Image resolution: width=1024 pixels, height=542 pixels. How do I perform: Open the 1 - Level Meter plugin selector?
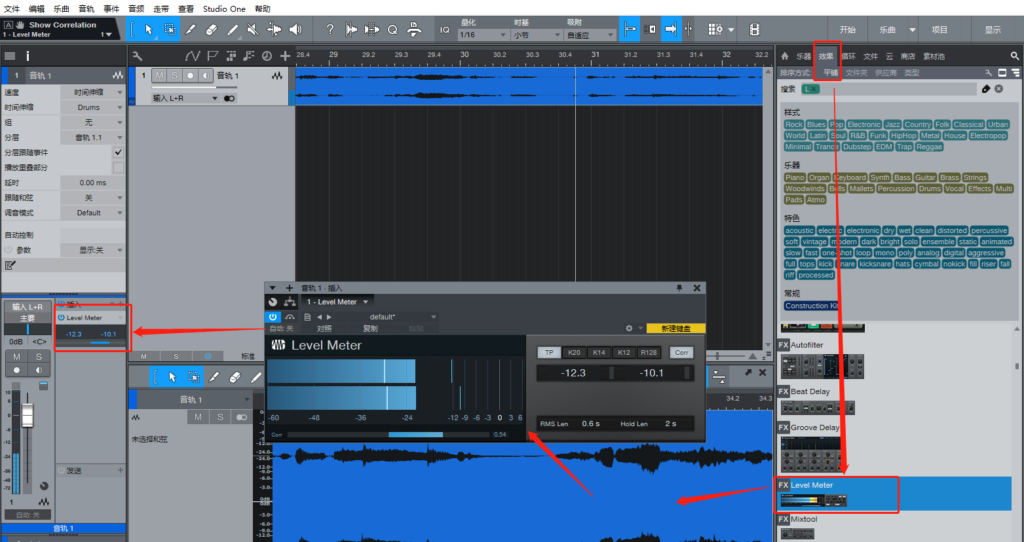pos(337,302)
